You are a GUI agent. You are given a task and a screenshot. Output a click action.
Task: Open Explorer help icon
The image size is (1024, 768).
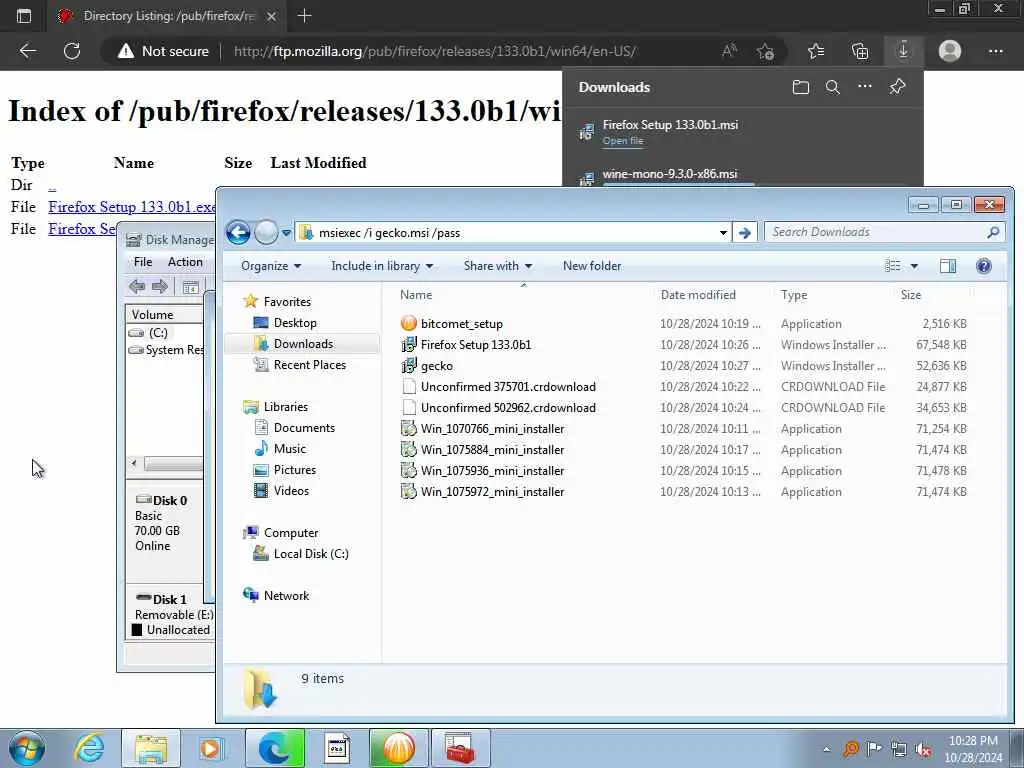[984, 266]
